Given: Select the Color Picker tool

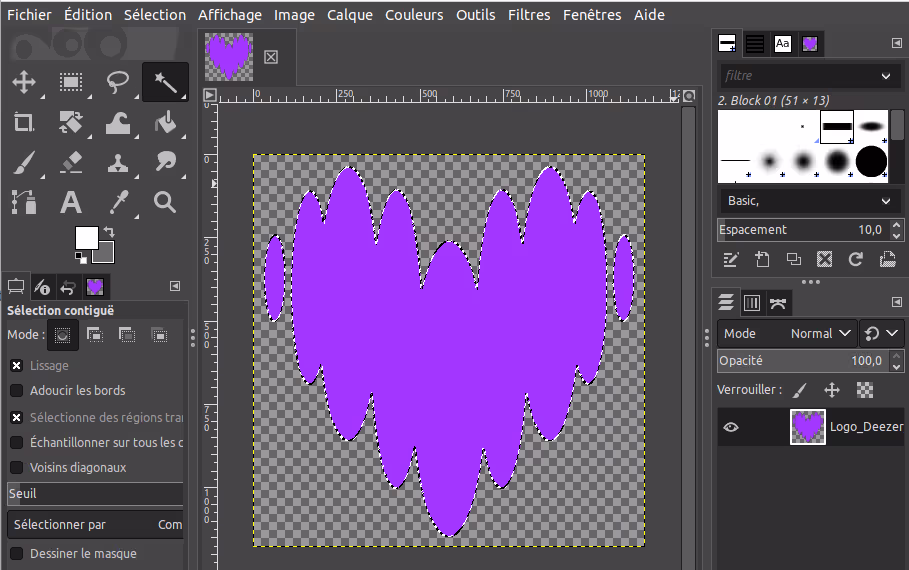Looking at the screenshot, I should click(118, 202).
